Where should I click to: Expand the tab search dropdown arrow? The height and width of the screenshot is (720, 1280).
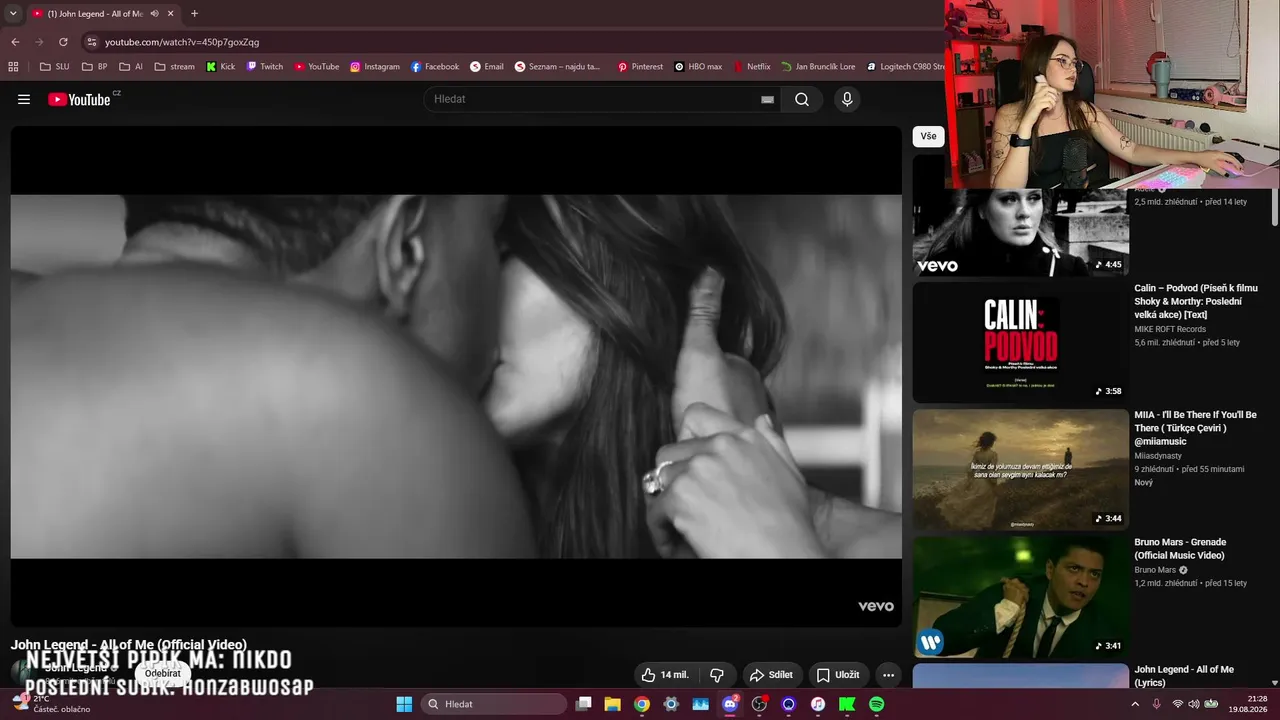[12, 13]
